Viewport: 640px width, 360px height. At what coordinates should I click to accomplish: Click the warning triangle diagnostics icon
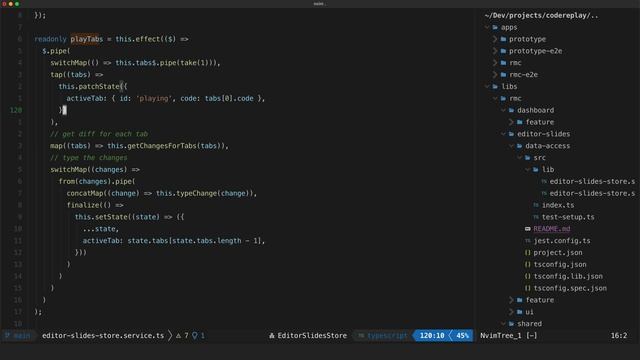[x=178, y=336]
